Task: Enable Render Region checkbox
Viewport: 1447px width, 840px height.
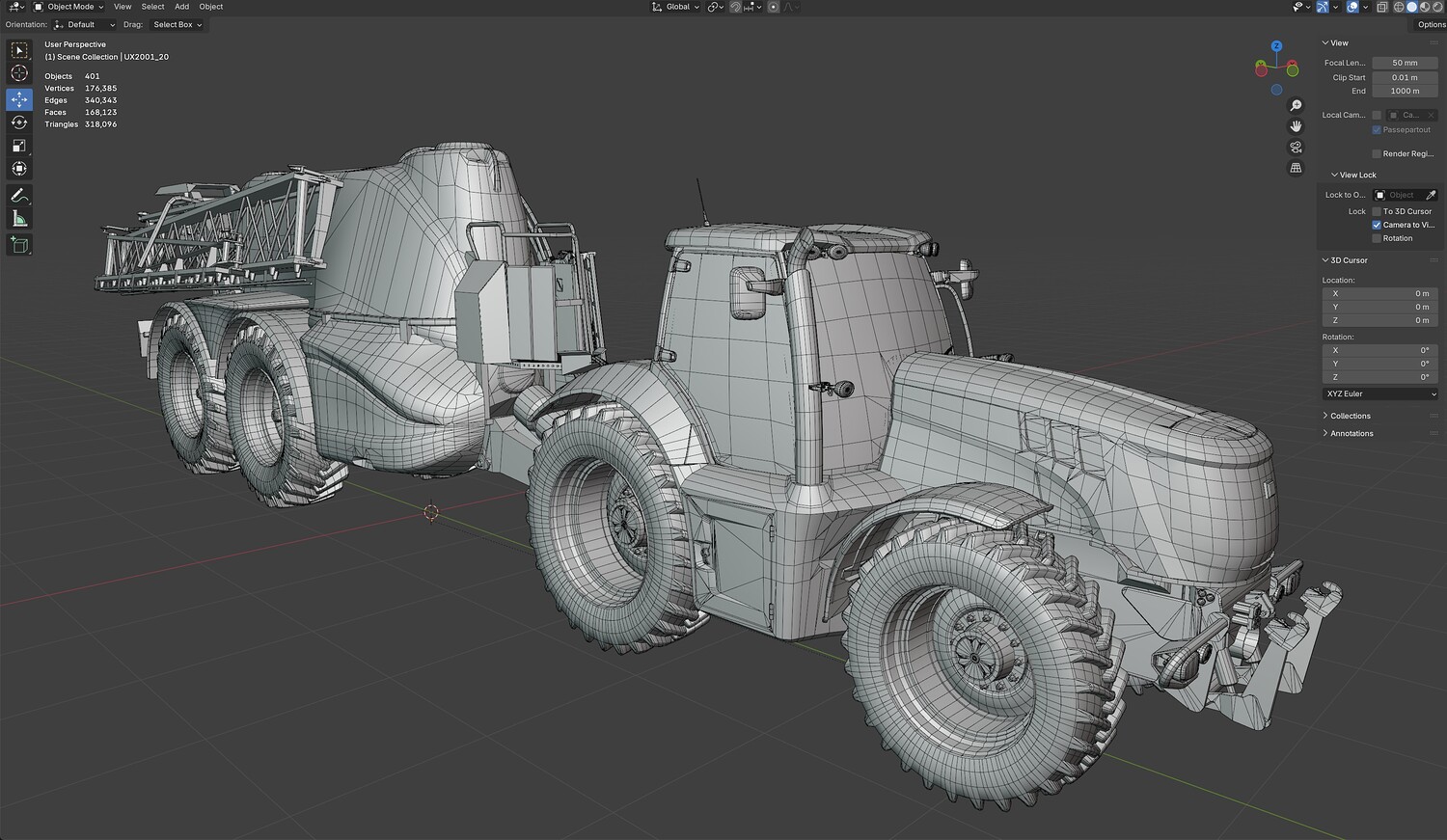Action: coord(1377,153)
